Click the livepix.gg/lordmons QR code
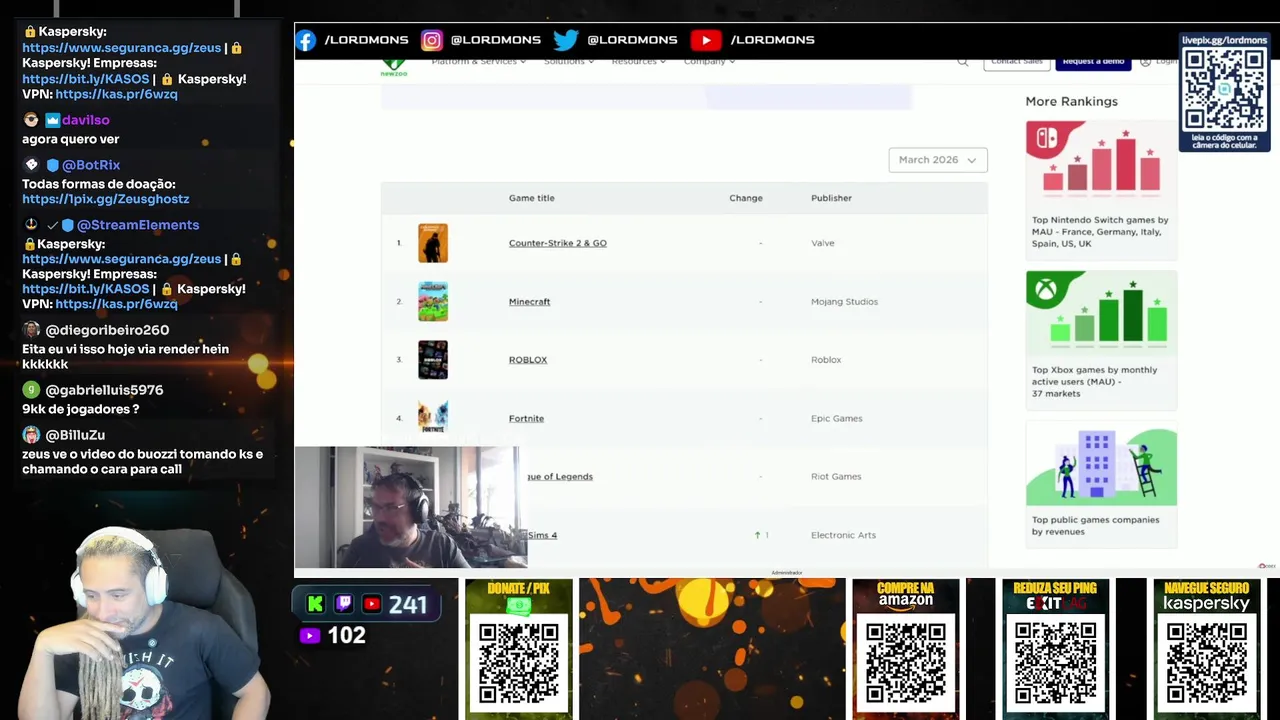Screen dimensions: 1280x720 pos(1224,89)
